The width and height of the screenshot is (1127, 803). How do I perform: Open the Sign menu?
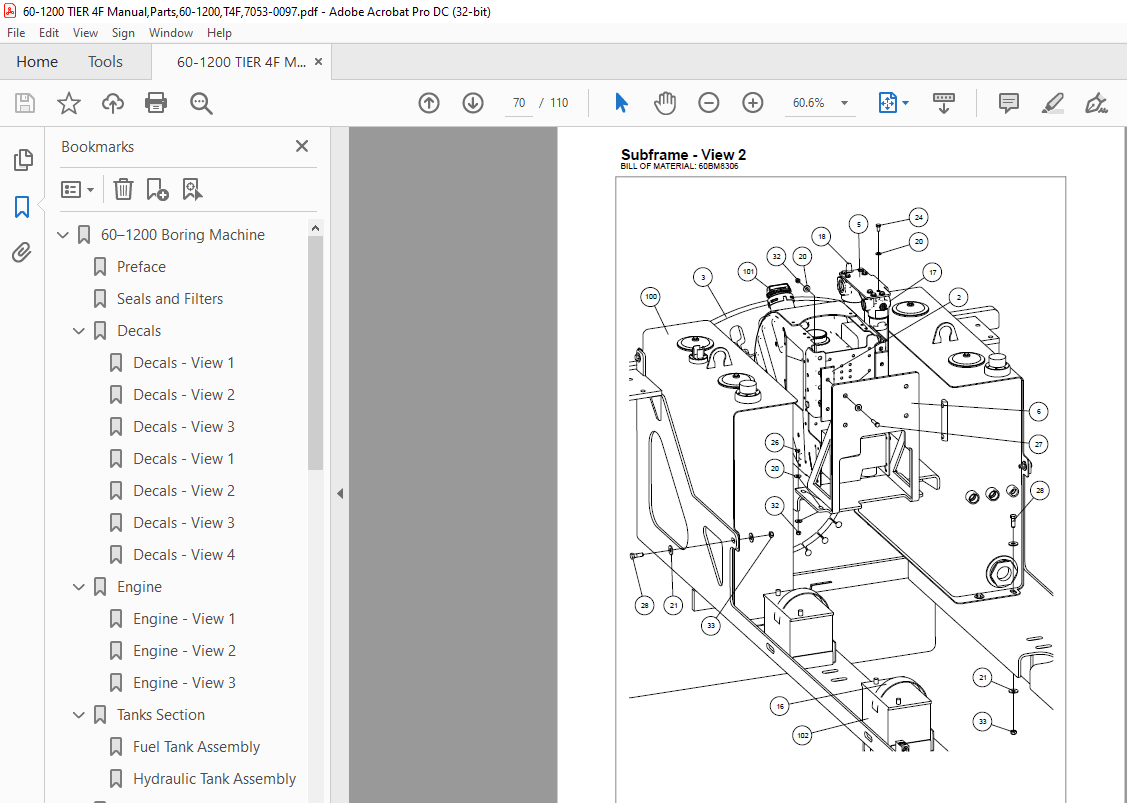coord(123,32)
